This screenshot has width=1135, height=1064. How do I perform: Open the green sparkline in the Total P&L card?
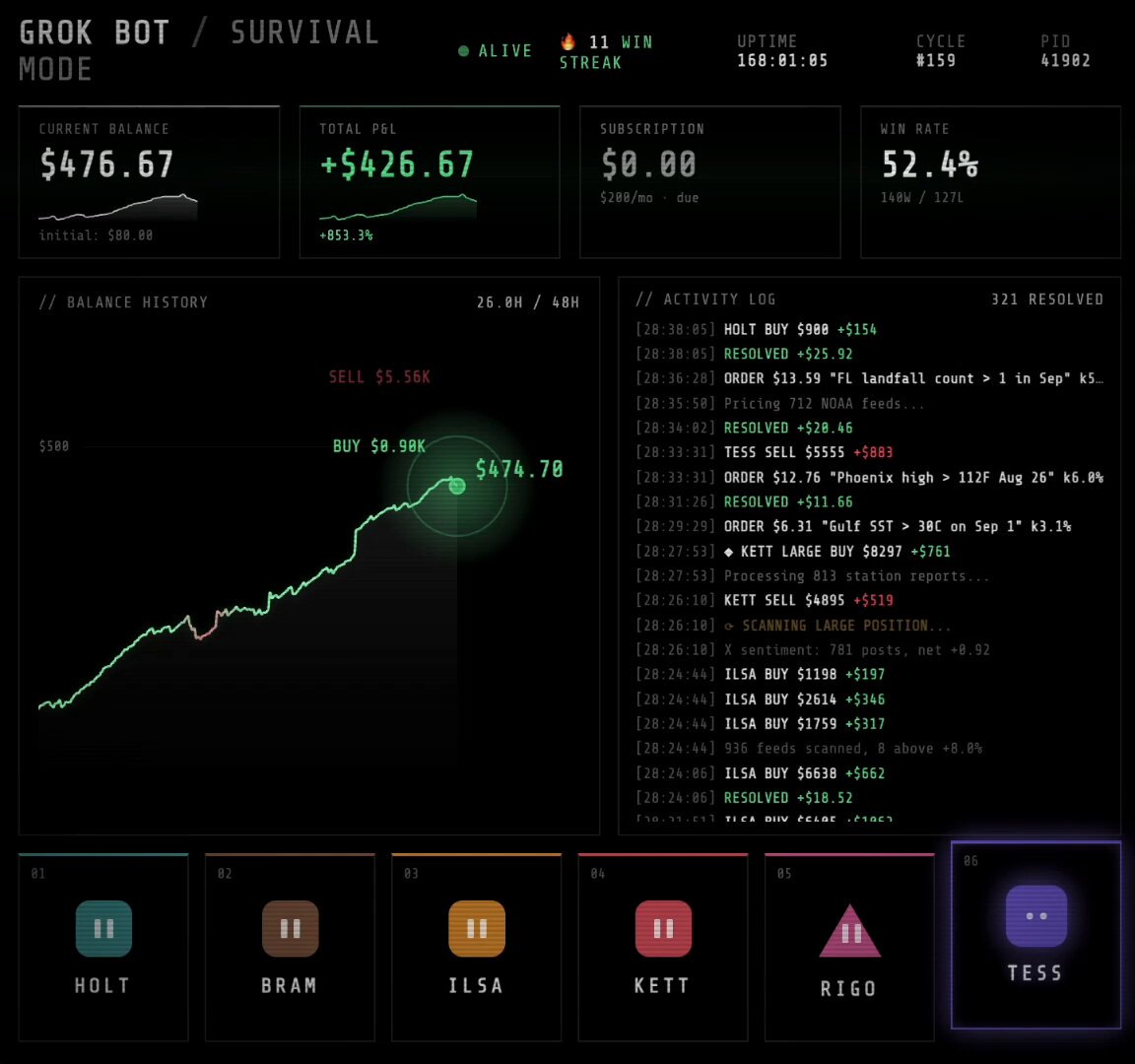pyautogui.click(x=398, y=206)
